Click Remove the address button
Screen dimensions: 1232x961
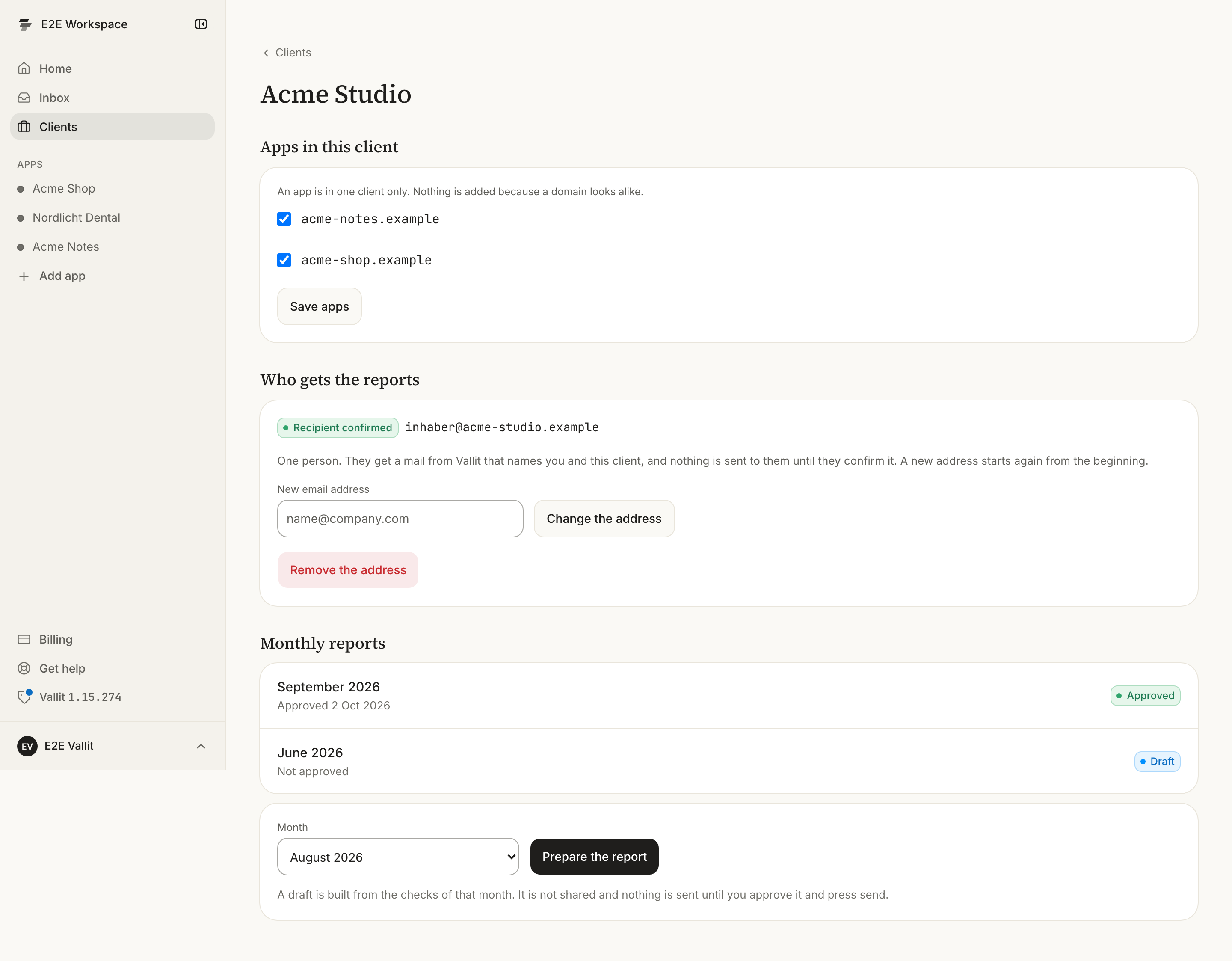(x=348, y=570)
